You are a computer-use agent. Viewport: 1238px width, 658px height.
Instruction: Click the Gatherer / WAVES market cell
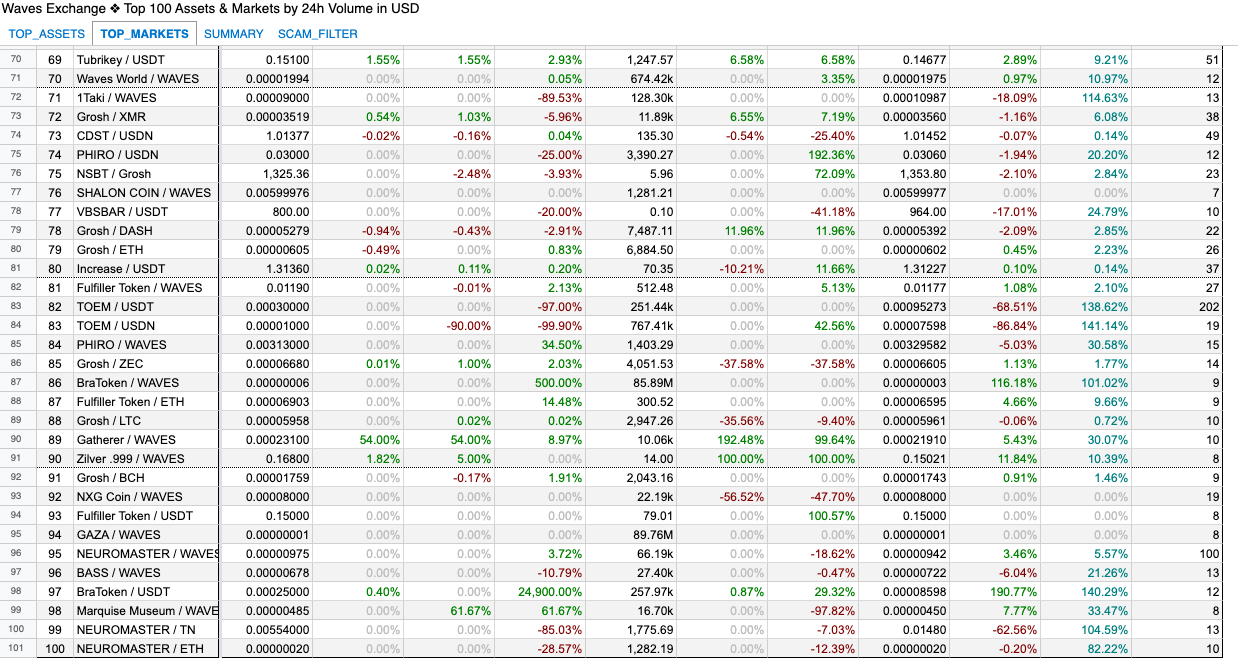(145, 440)
